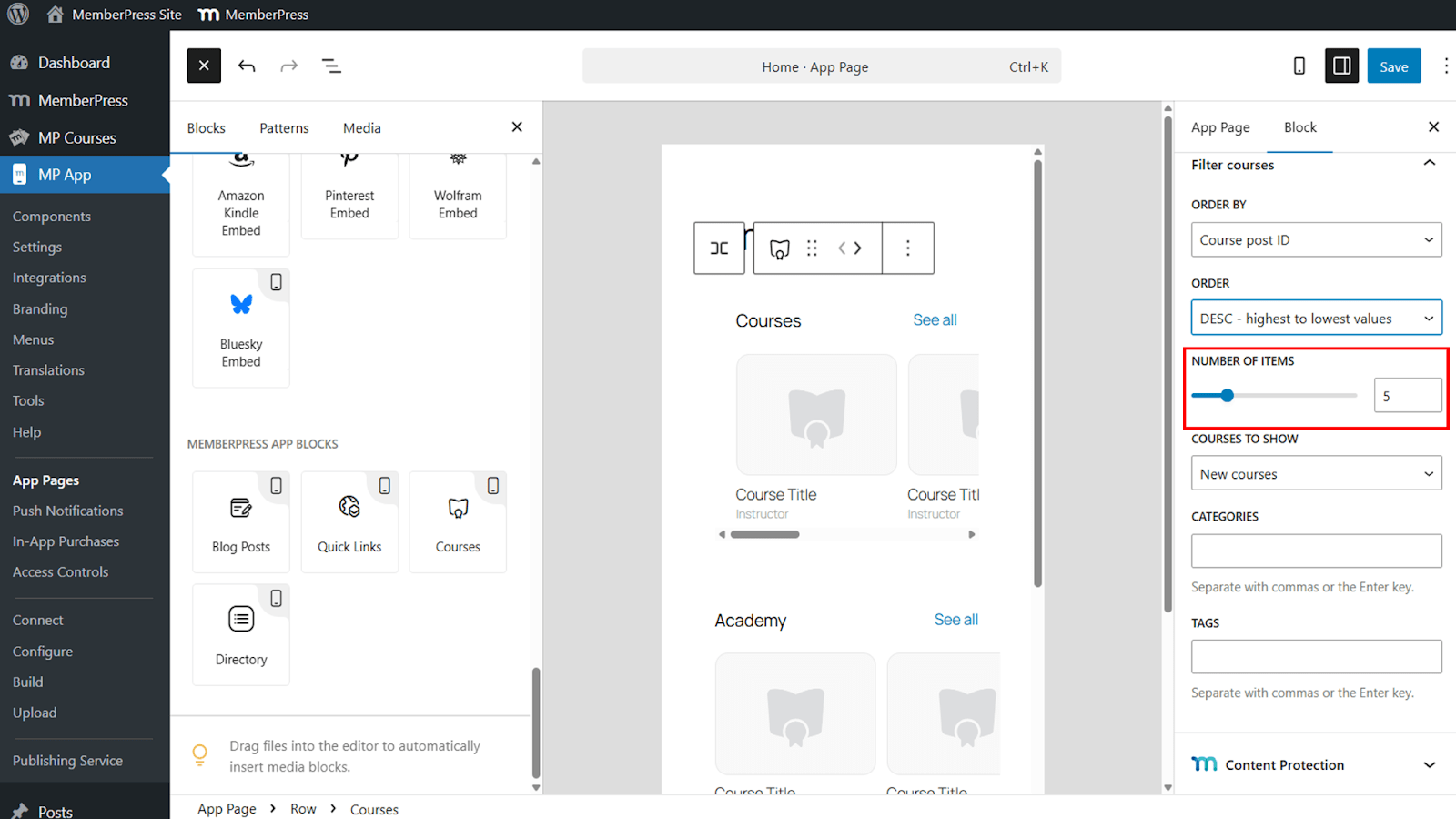Click the Categories input field
The width and height of the screenshot is (1456, 819).
pos(1316,551)
